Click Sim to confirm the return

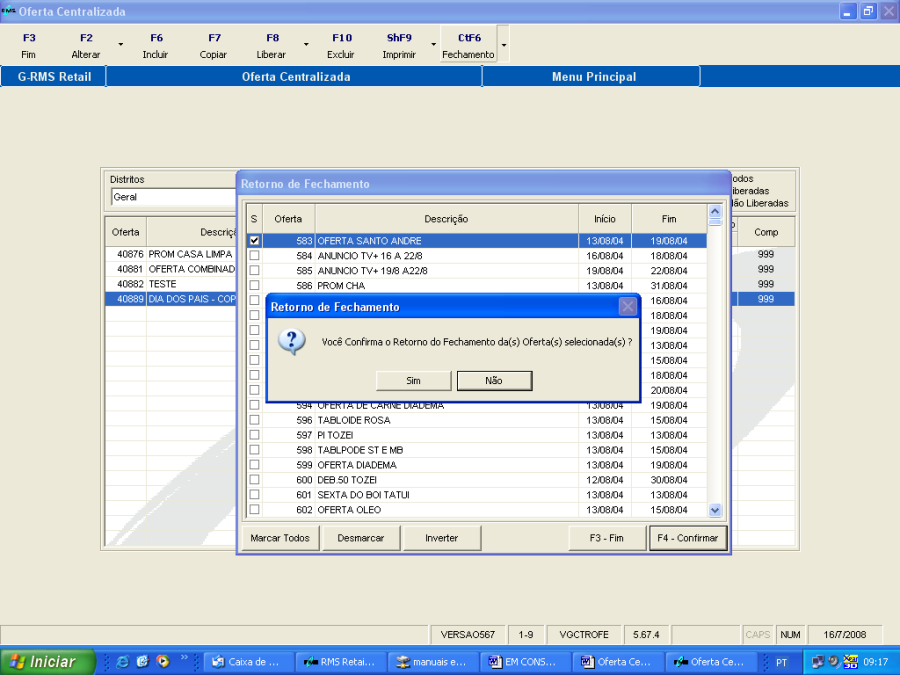point(413,381)
